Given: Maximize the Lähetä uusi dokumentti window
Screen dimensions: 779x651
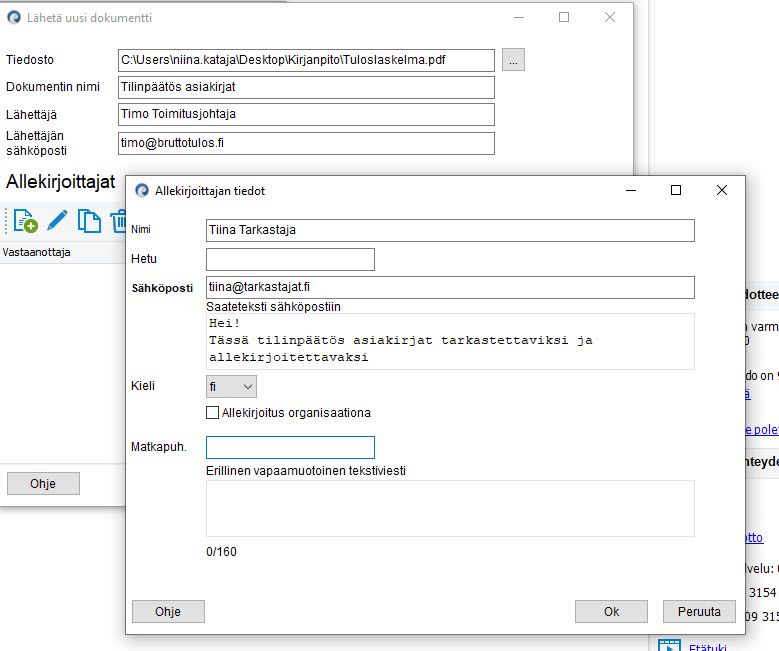Looking at the screenshot, I should 564,17.
